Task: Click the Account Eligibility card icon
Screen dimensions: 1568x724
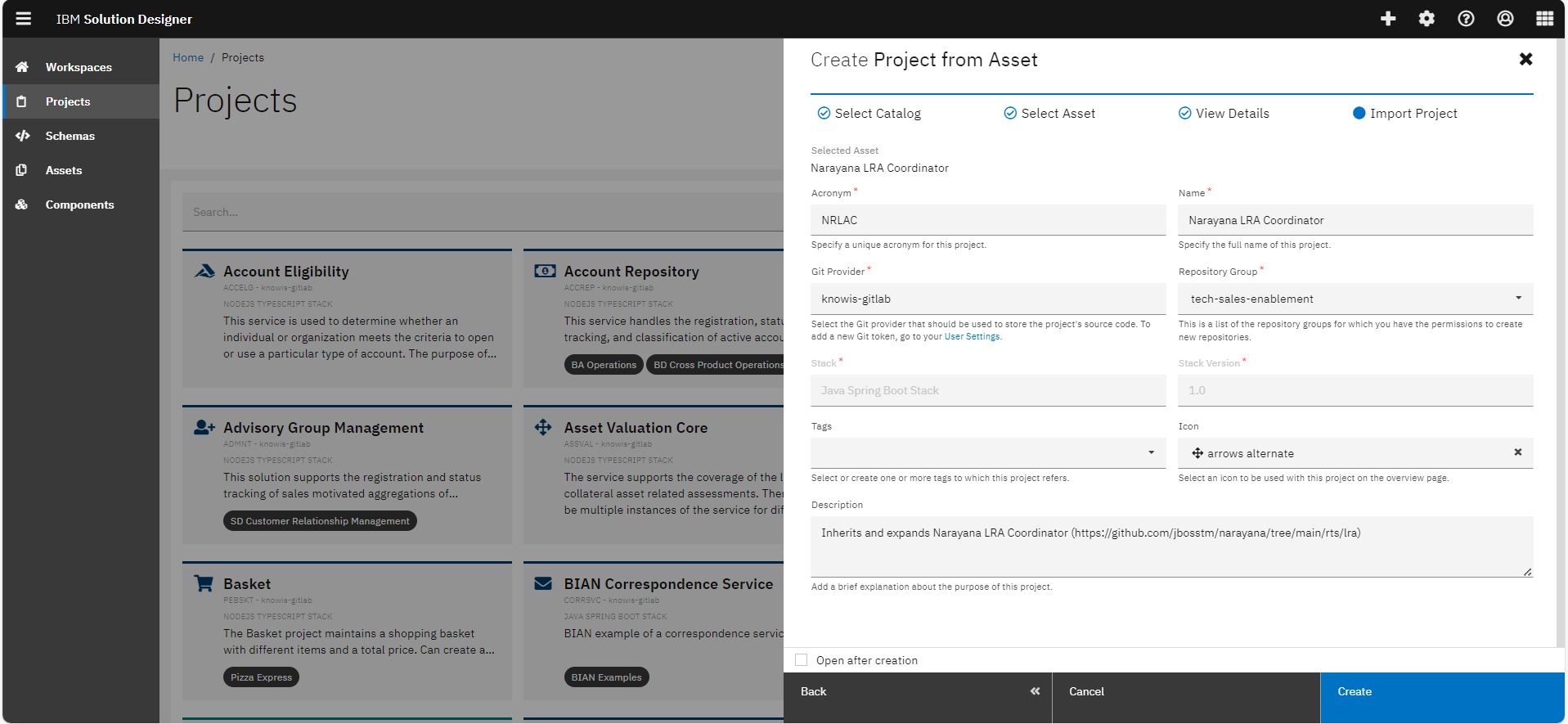Action: 204,271
